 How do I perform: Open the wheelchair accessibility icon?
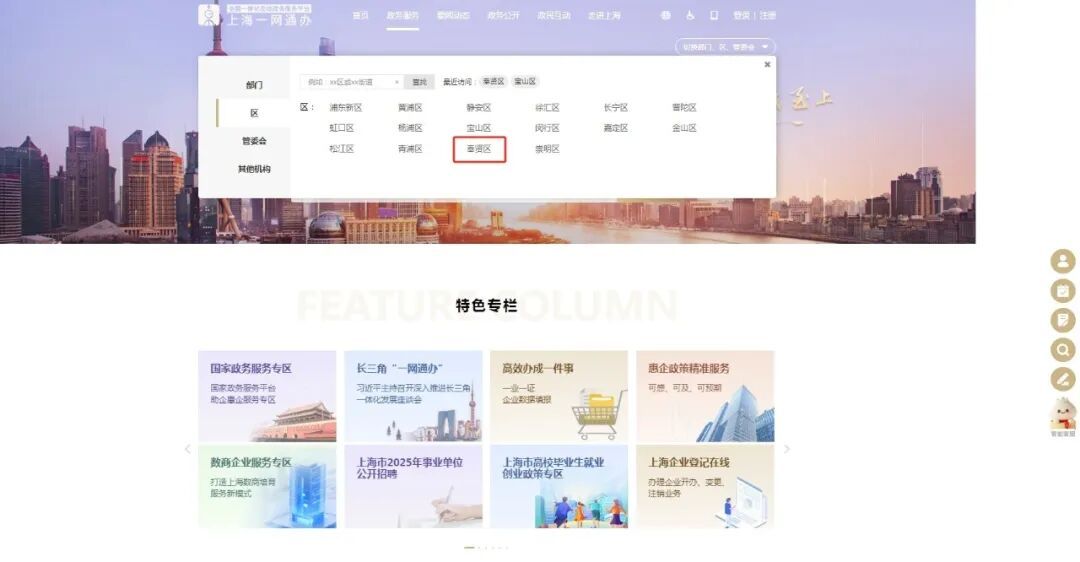point(689,15)
